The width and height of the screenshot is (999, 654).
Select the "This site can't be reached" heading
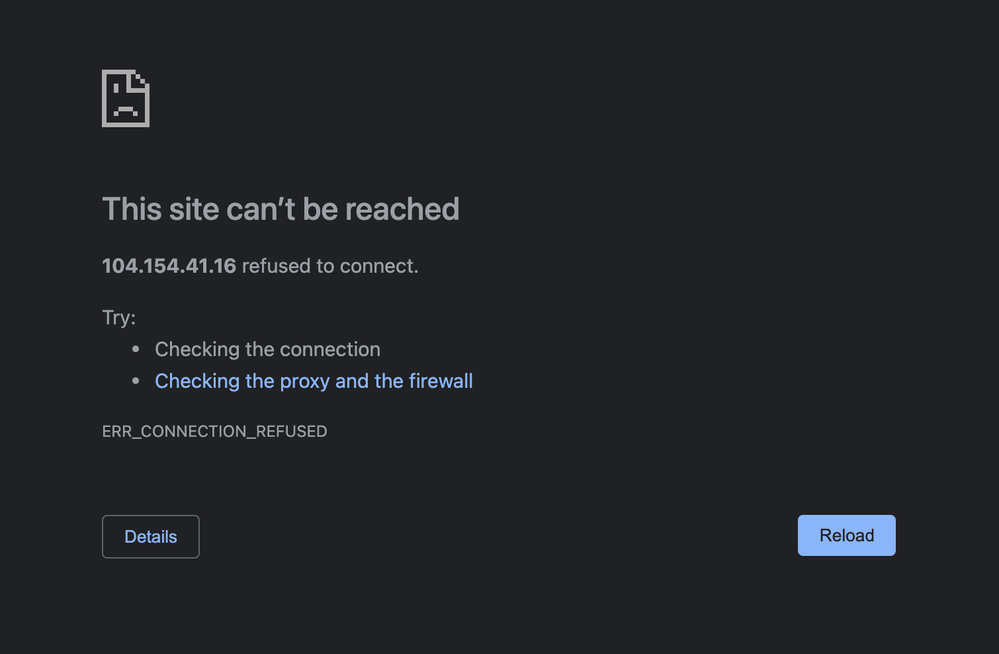(x=280, y=209)
